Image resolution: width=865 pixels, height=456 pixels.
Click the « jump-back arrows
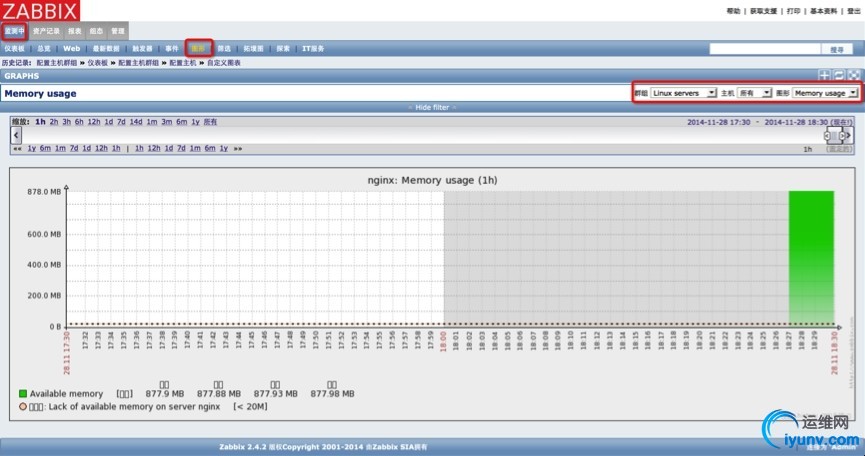coord(18,148)
